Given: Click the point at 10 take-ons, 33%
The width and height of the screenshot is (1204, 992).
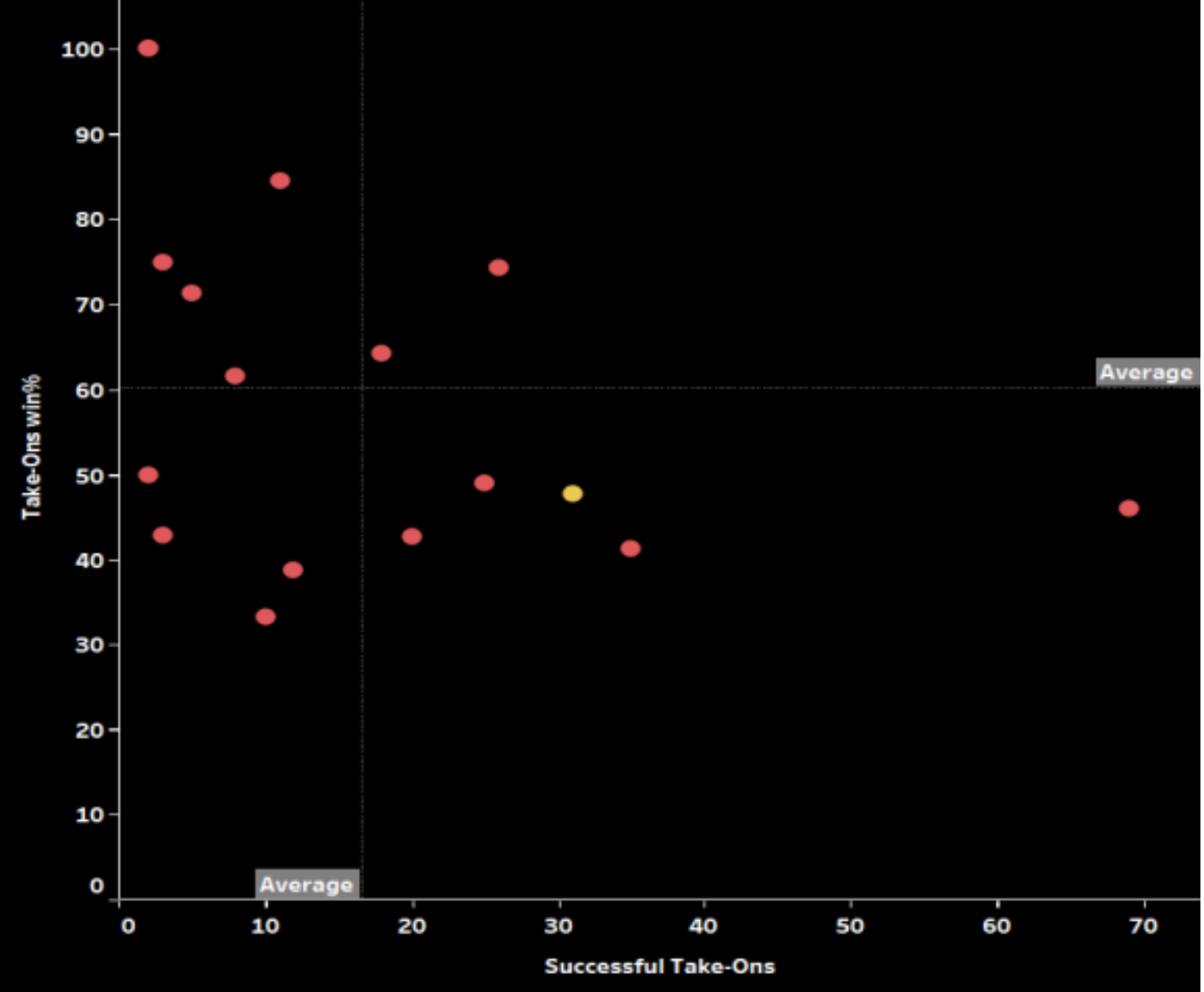Looking at the screenshot, I should [265, 616].
